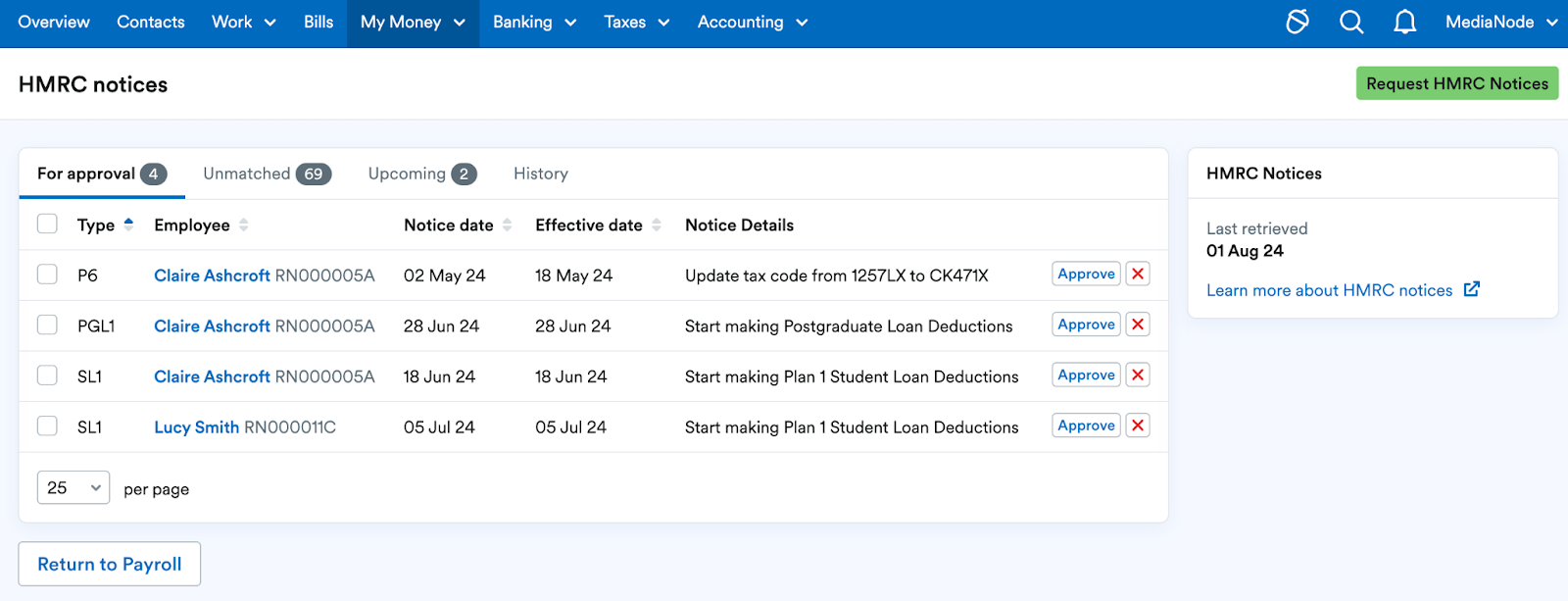Reject Lucy Smith's SL1 notice with red X
This screenshot has width=1568, height=601.
coord(1138,426)
